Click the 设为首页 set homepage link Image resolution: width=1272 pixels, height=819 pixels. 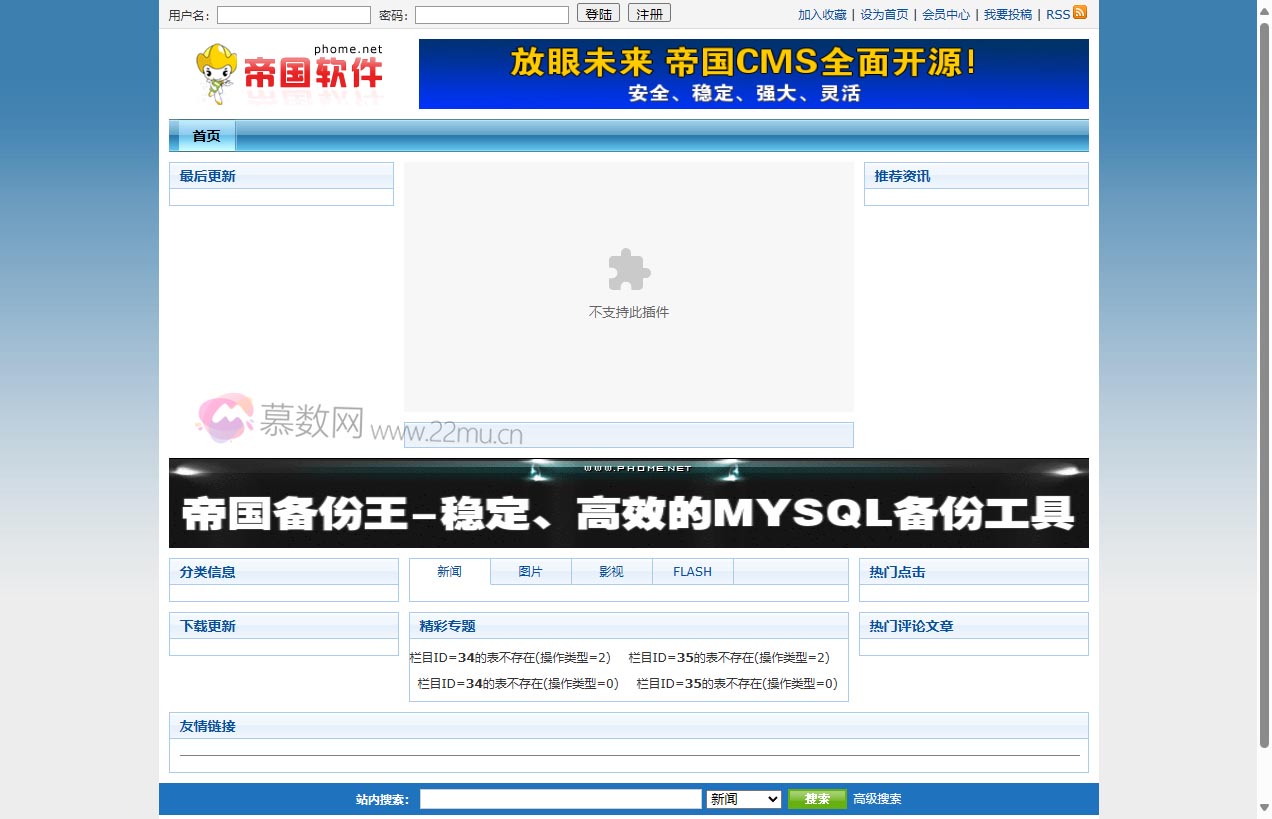pos(884,14)
